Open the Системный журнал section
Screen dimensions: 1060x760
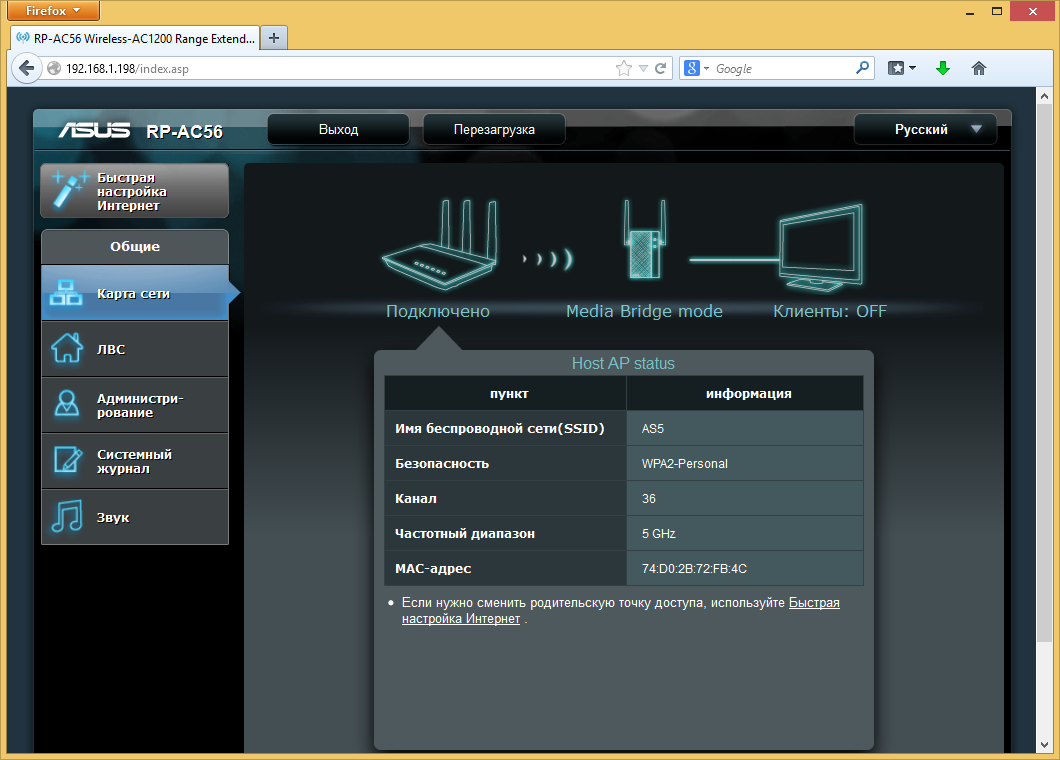[x=135, y=461]
